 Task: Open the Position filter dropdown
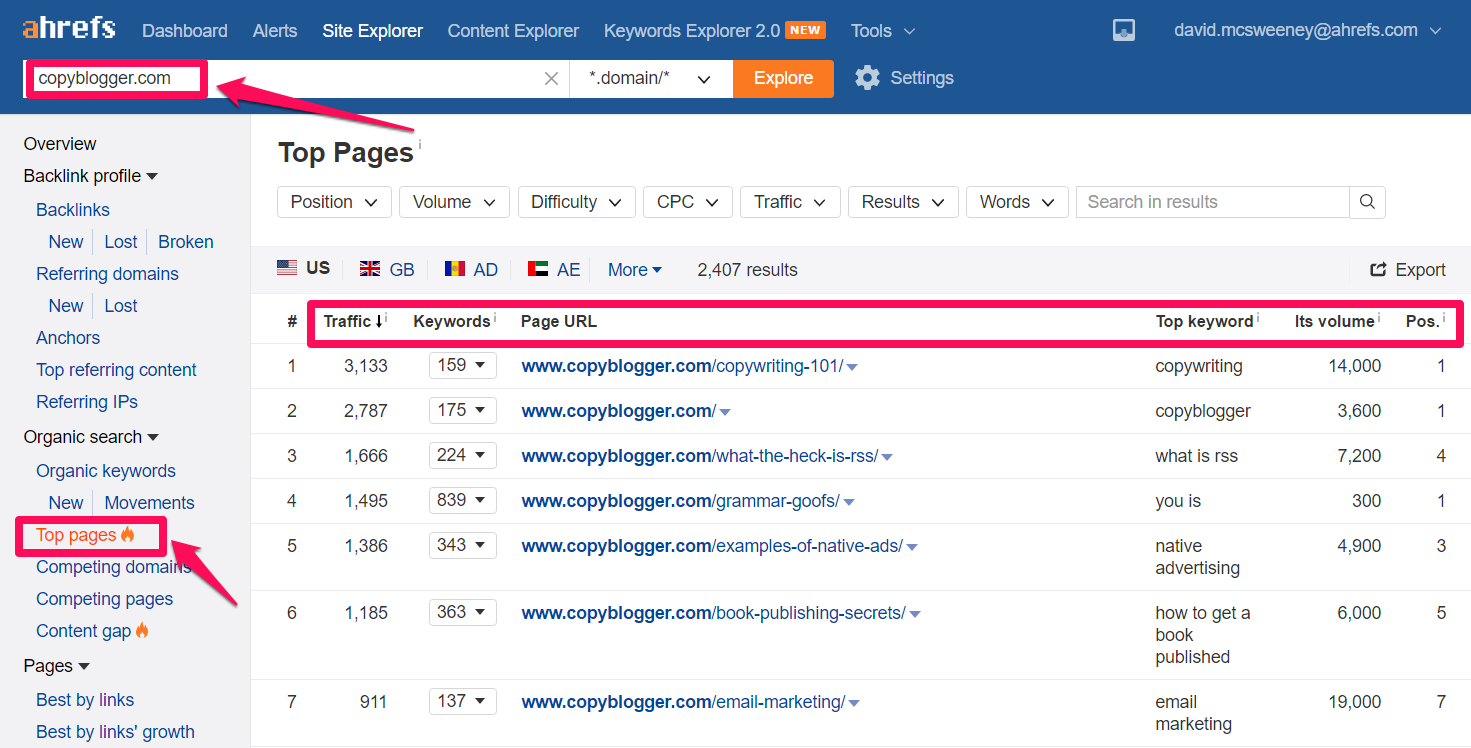334,202
